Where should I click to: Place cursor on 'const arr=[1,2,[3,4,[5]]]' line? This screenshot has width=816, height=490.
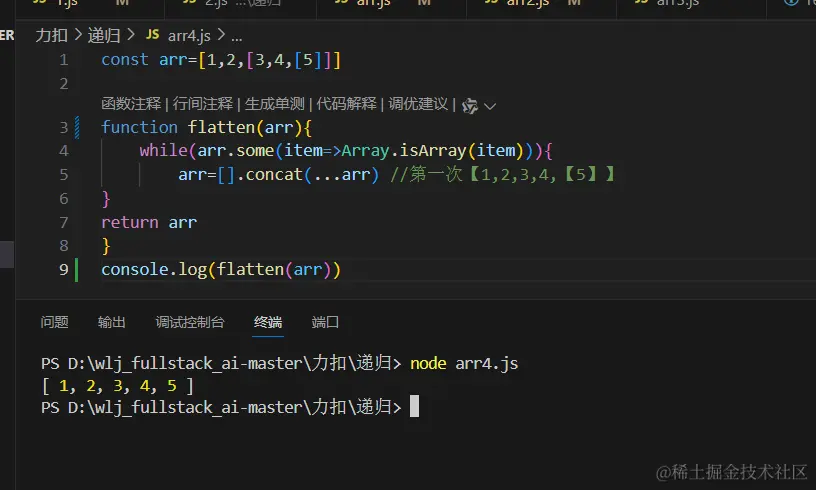221,60
